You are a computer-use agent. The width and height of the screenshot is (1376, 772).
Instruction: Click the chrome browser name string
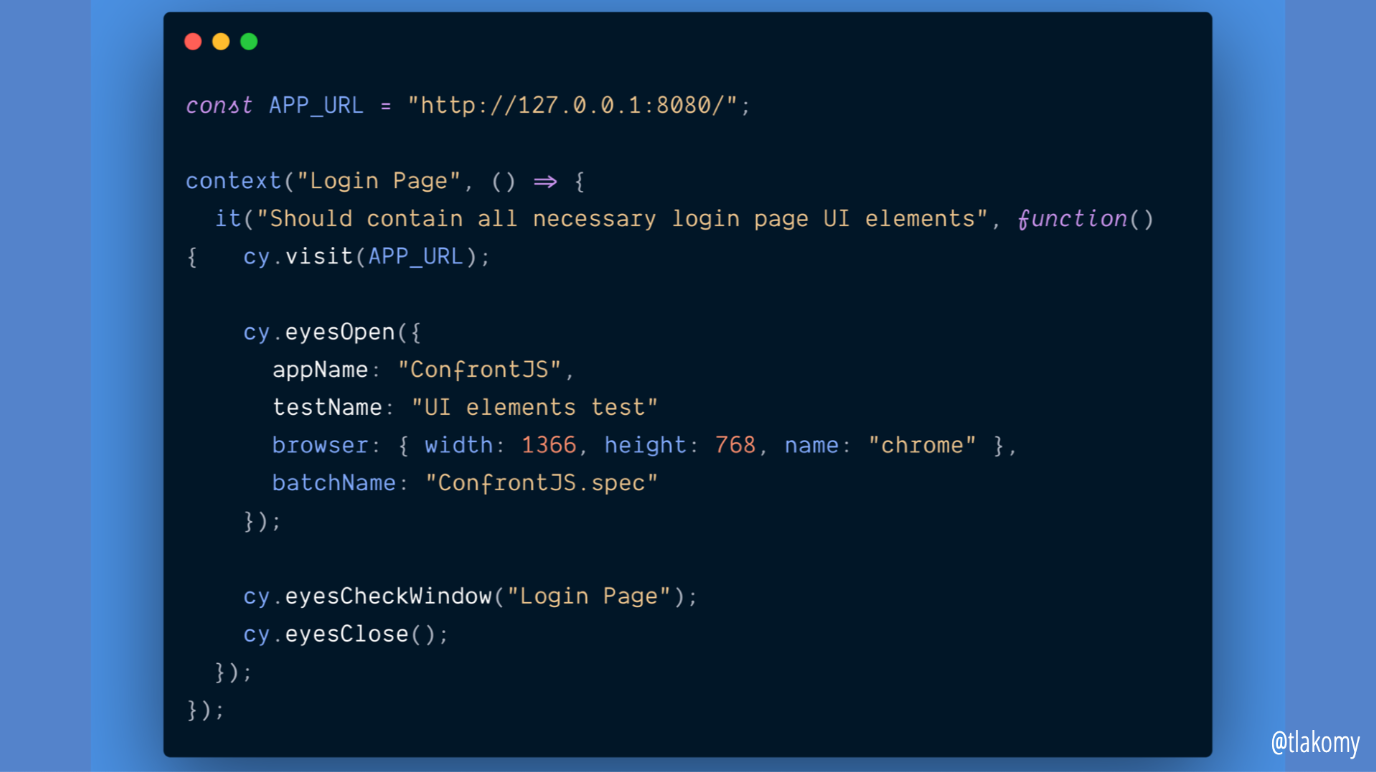pyautogui.click(x=921, y=445)
